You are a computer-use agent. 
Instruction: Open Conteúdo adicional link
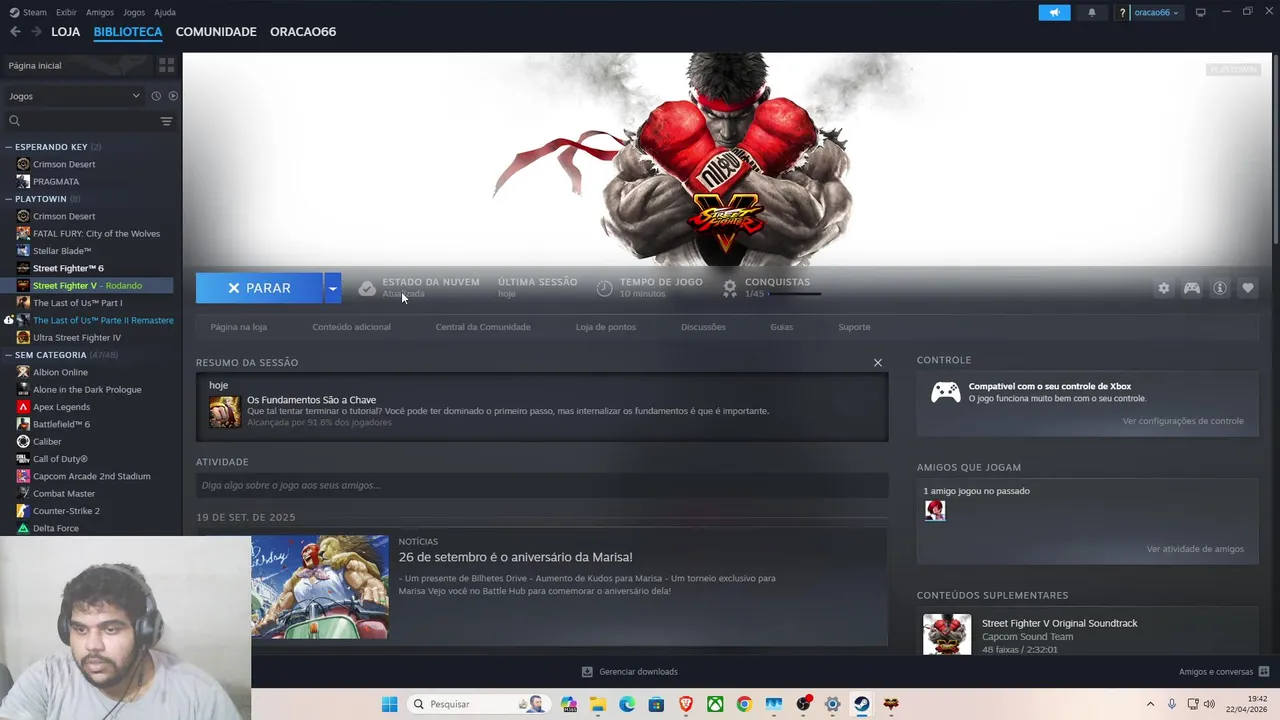click(x=351, y=327)
